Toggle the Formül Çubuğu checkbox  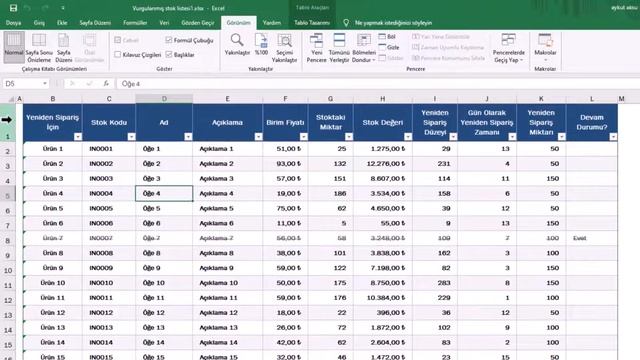pos(169,40)
